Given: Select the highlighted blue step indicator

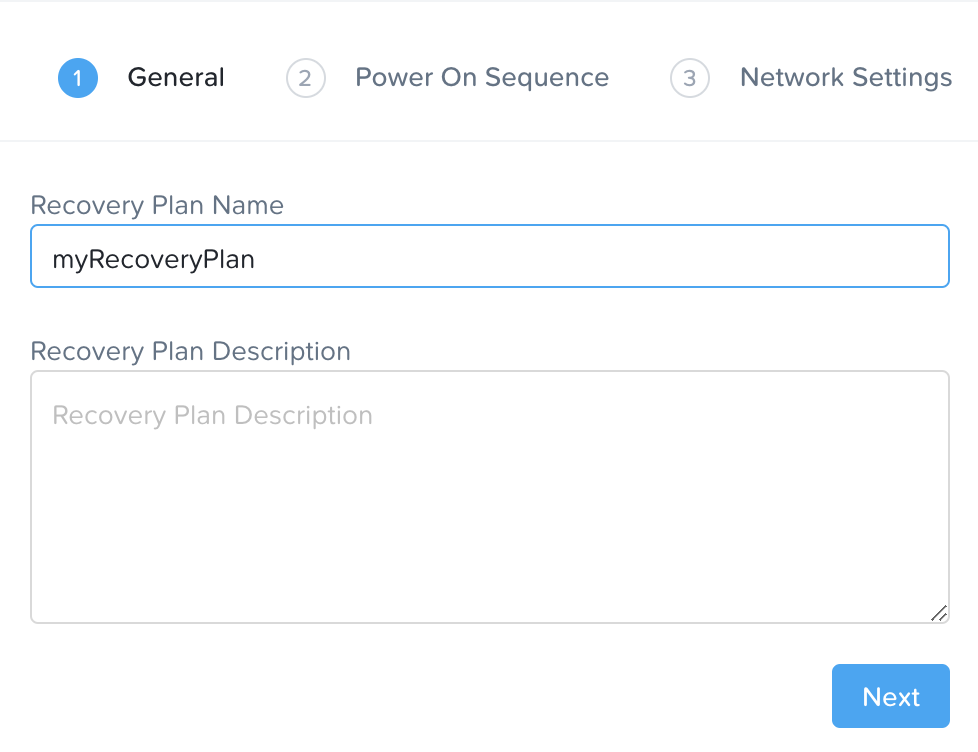Looking at the screenshot, I should pos(77,78).
